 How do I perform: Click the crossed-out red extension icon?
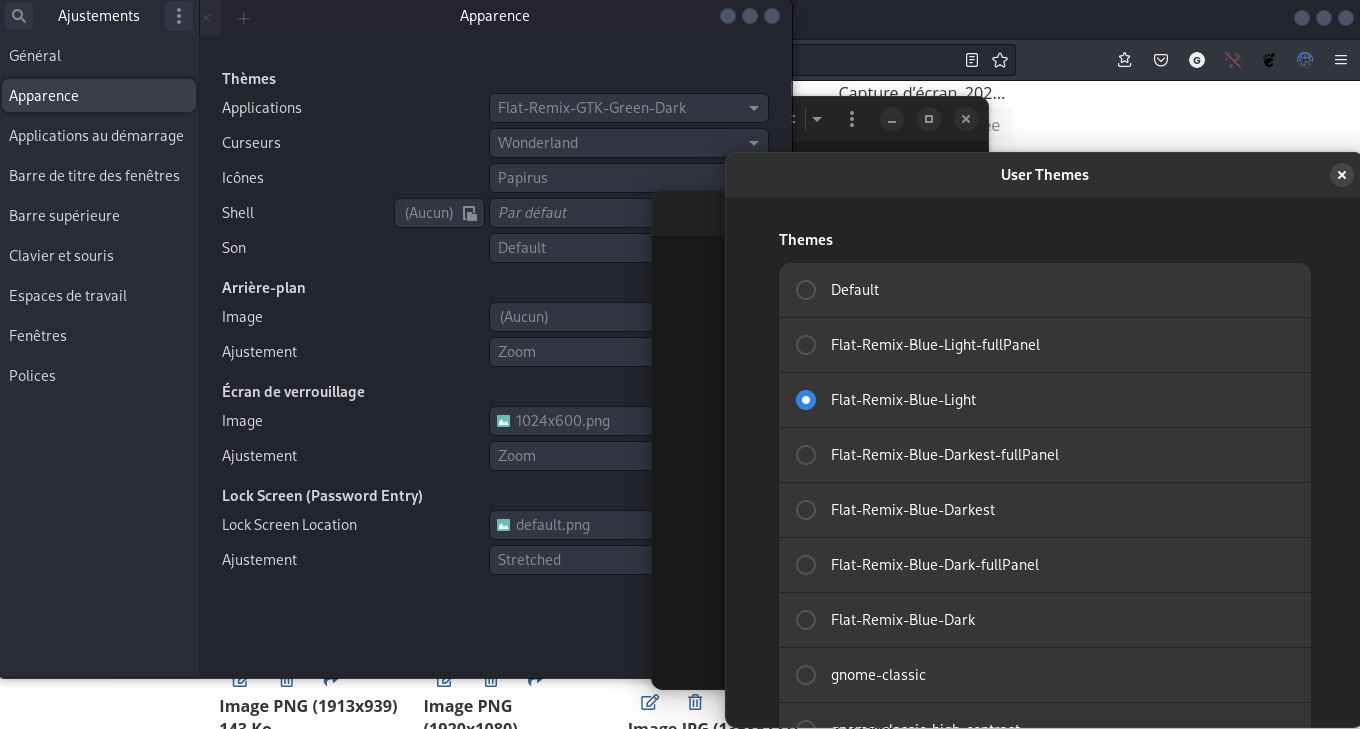tap(1233, 60)
